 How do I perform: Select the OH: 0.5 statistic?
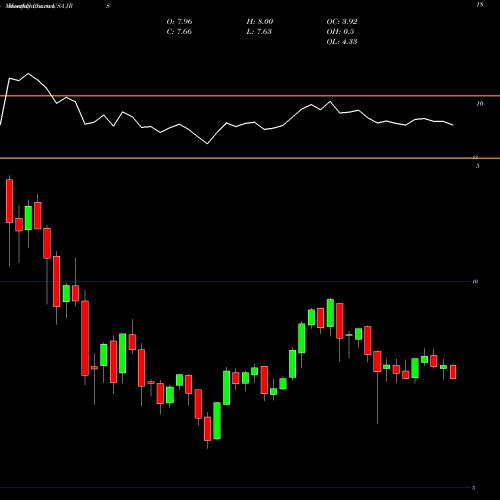click(340, 32)
